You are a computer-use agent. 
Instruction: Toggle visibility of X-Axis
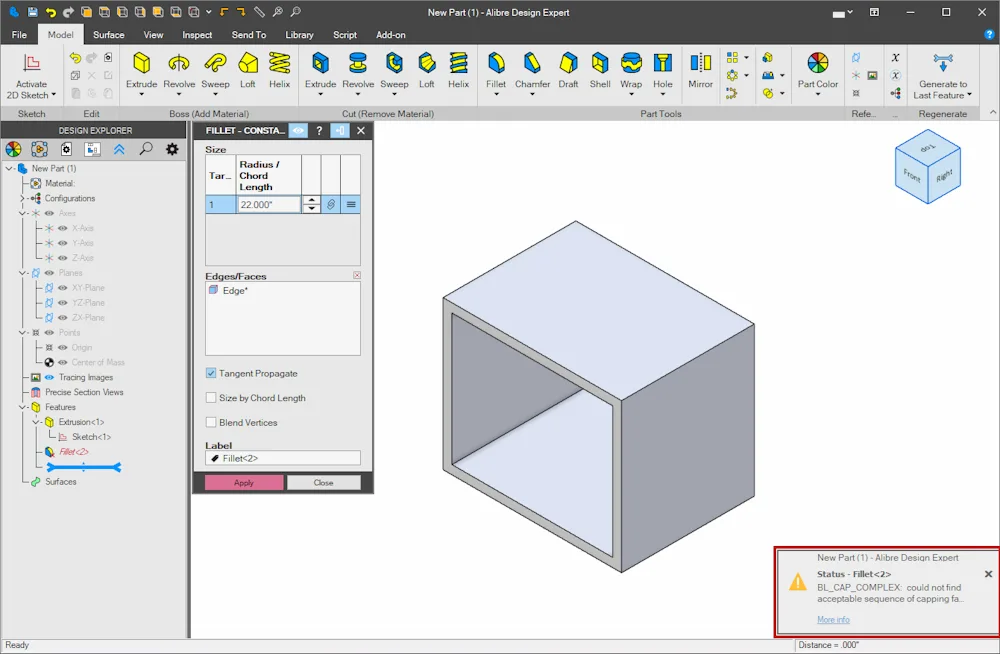click(x=62, y=228)
